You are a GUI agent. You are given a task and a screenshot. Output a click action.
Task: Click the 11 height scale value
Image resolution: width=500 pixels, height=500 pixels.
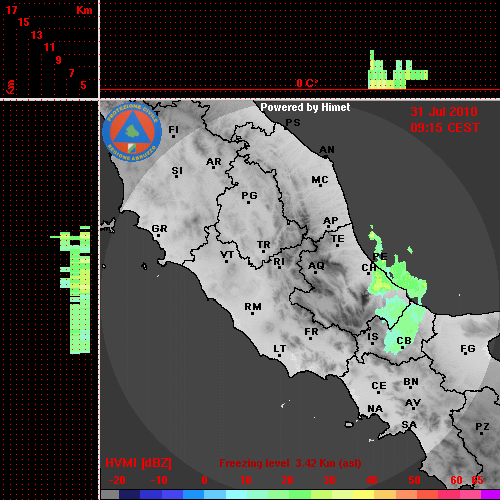click(x=49, y=47)
